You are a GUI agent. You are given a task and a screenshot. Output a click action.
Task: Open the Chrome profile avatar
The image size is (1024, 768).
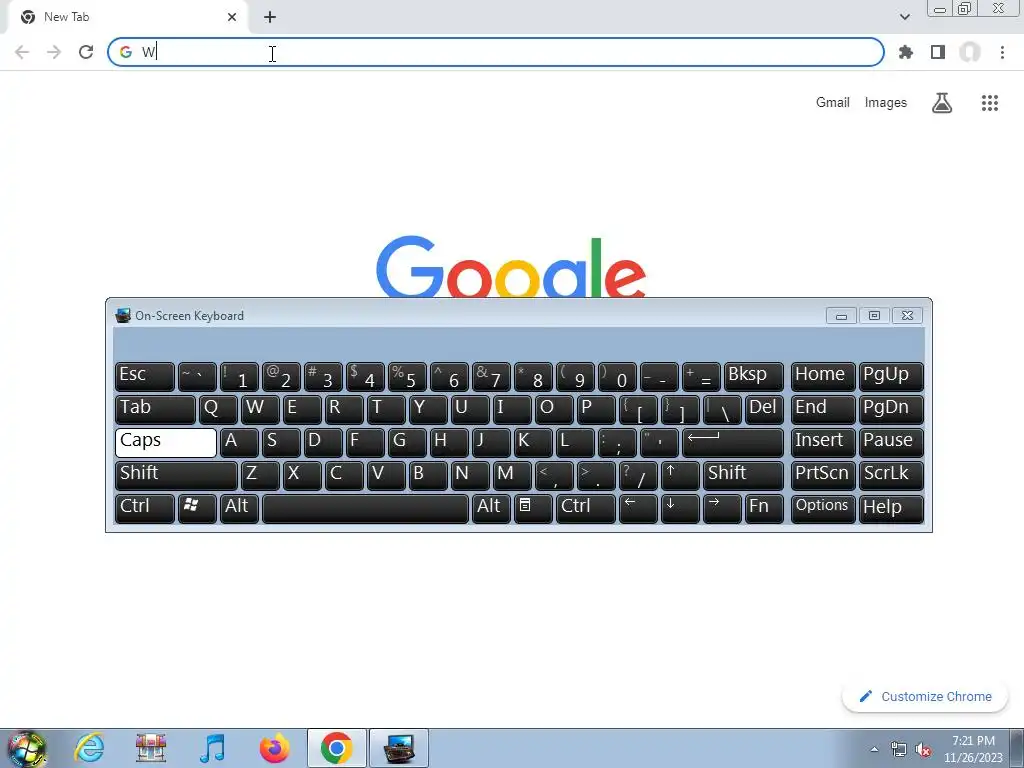(x=970, y=52)
